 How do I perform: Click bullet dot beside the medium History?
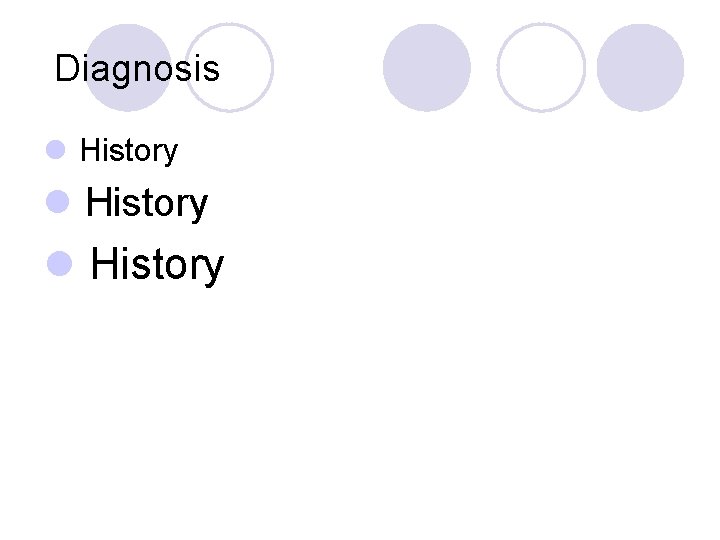tap(57, 202)
